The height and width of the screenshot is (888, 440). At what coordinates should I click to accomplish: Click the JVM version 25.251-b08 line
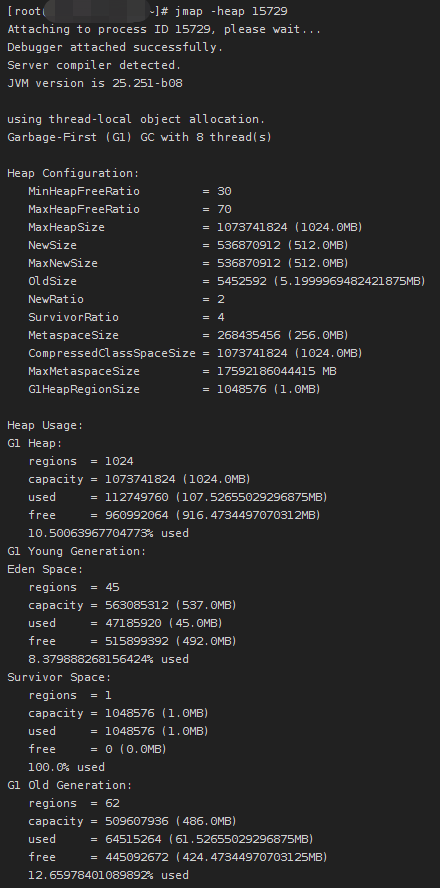[x=95, y=83]
